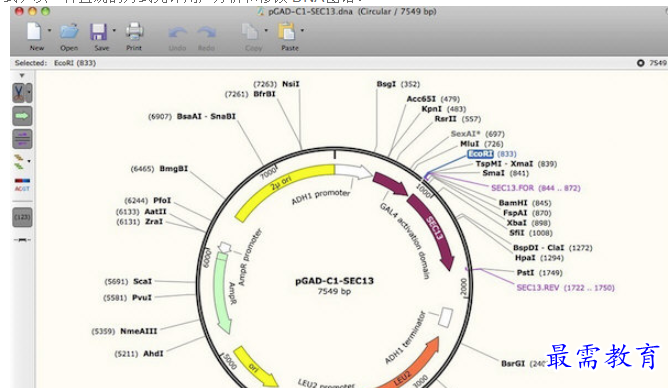668x388 pixels.
Task: Open dropdown beside the translations icon
Action: click(29, 161)
